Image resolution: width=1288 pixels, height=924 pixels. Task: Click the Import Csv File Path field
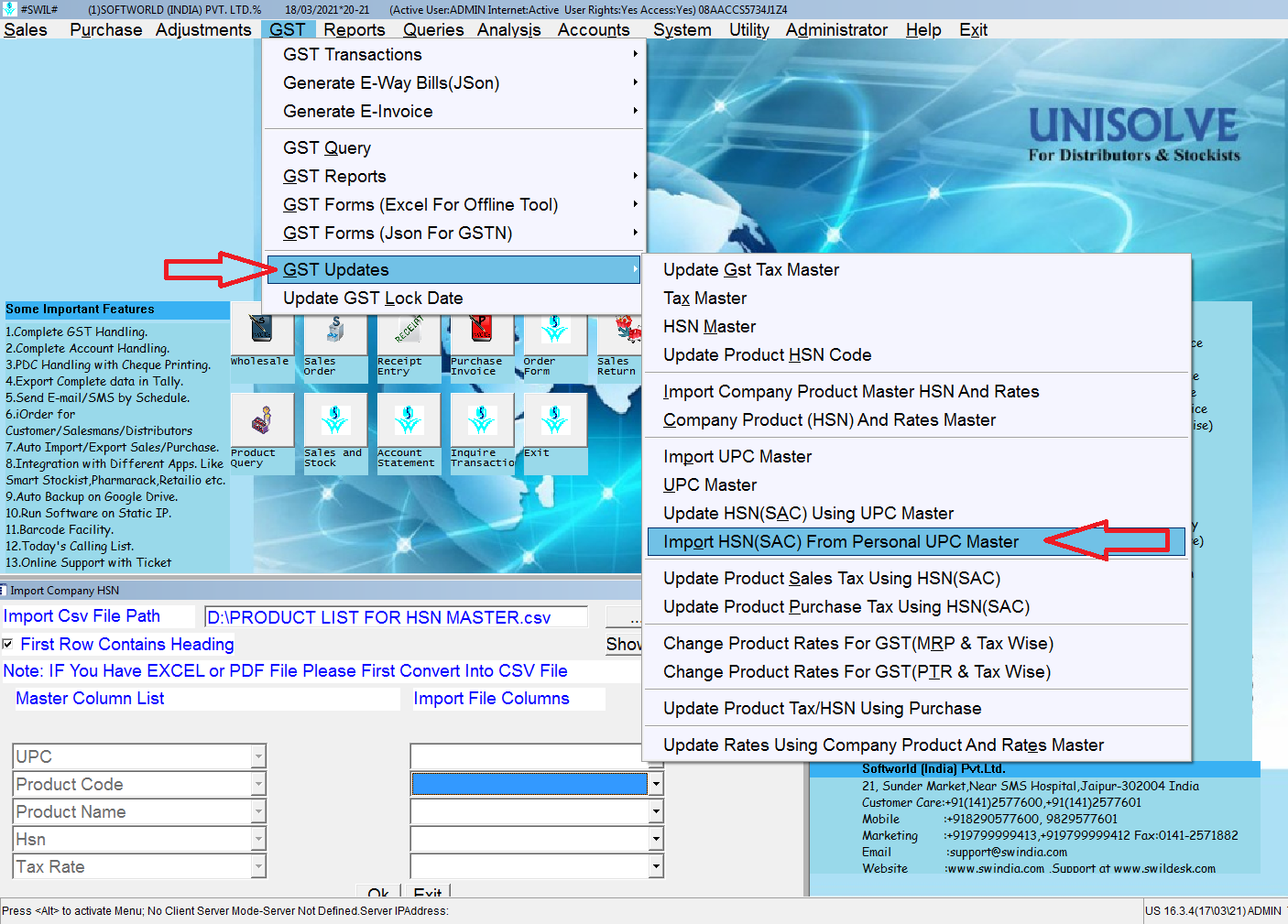[396, 617]
